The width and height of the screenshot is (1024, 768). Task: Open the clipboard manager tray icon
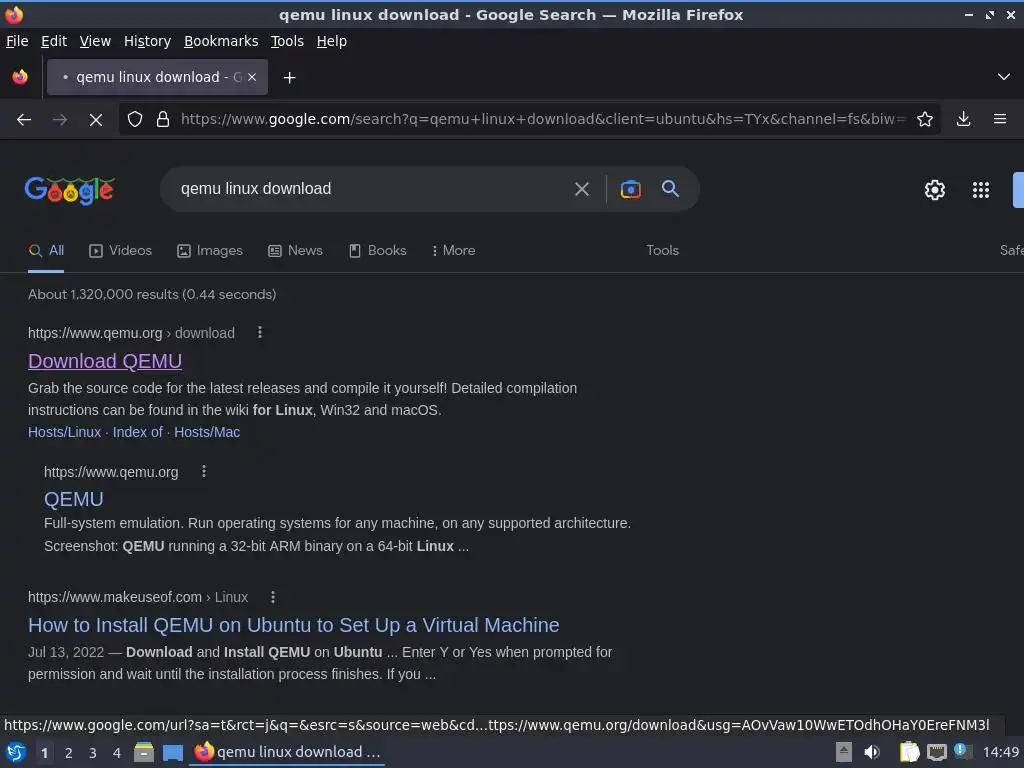(x=909, y=752)
